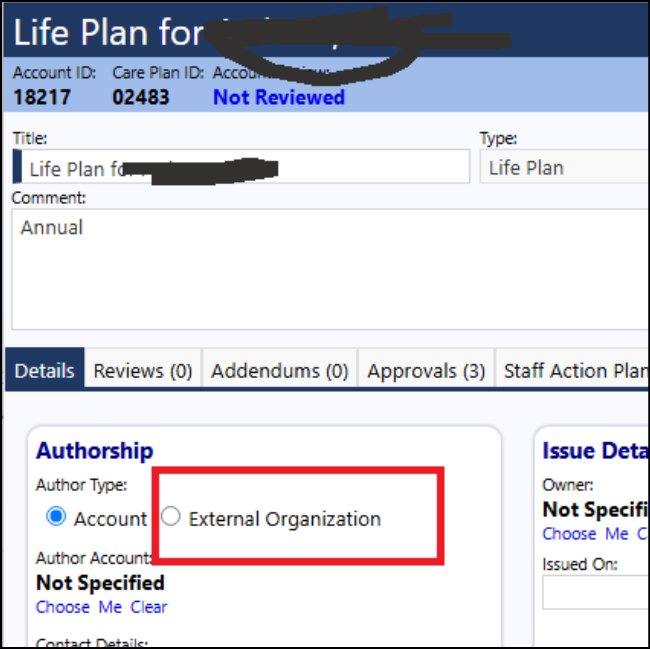The width and height of the screenshot is (650, 649).
Task: Click the Issued On date field
Action: pyautogui.click(x=596, y=592)
